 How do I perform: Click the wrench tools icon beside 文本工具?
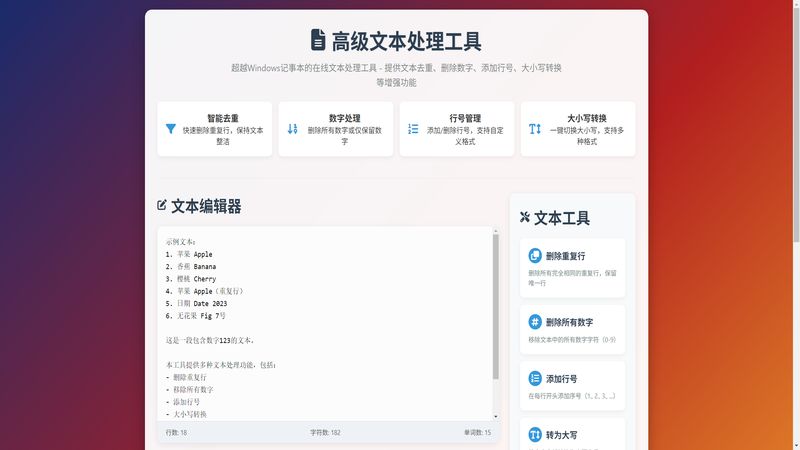(526, 218)
